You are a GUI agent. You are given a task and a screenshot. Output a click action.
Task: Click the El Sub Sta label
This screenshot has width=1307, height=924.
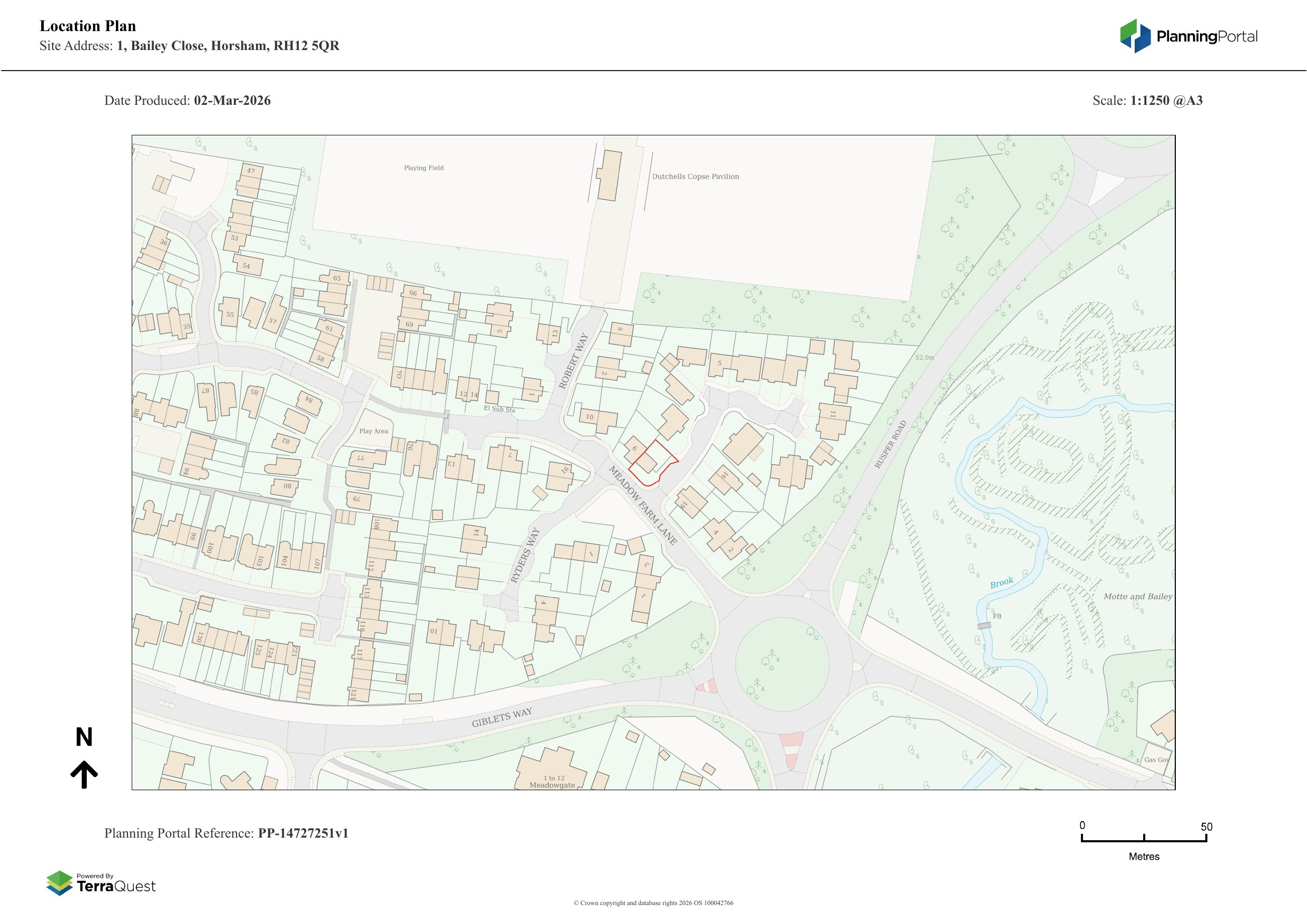click(x=499, y=409)
